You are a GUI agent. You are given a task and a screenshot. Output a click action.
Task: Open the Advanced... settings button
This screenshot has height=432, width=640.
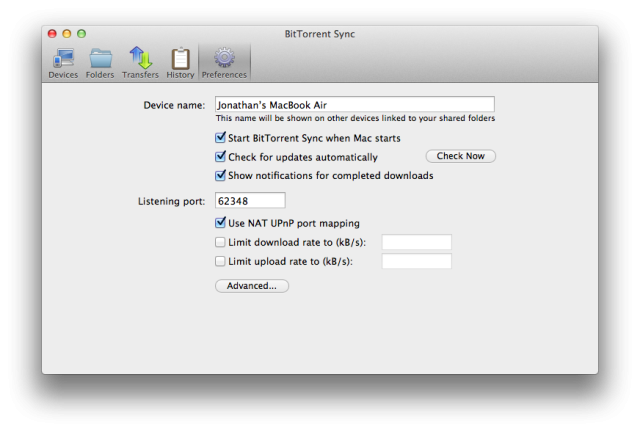click(252, 286)
